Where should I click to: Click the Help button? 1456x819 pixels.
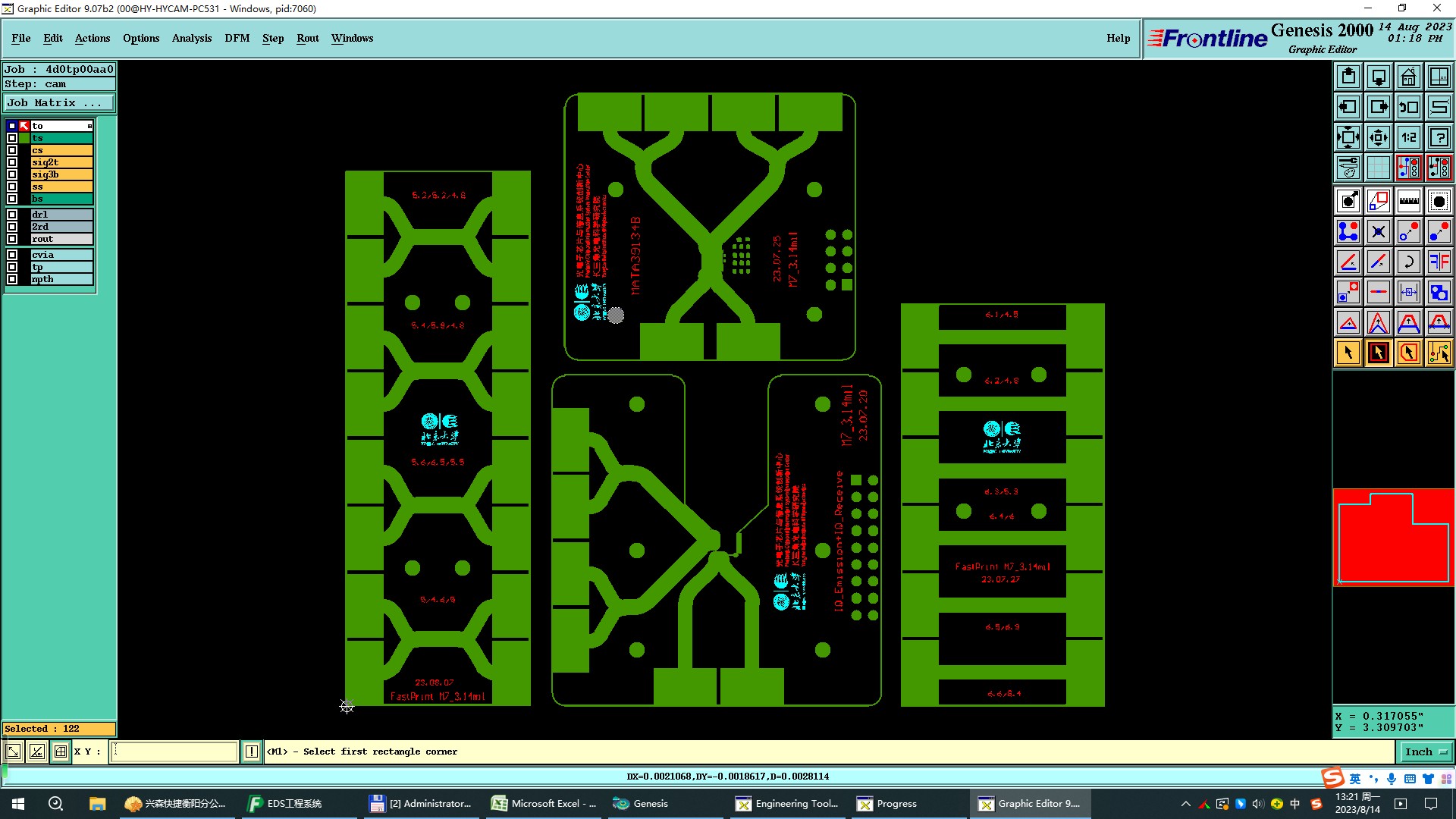click(1118, 38)
